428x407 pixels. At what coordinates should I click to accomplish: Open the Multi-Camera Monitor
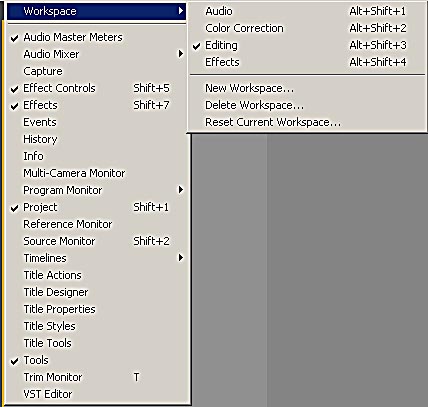(x=97, y=173)
